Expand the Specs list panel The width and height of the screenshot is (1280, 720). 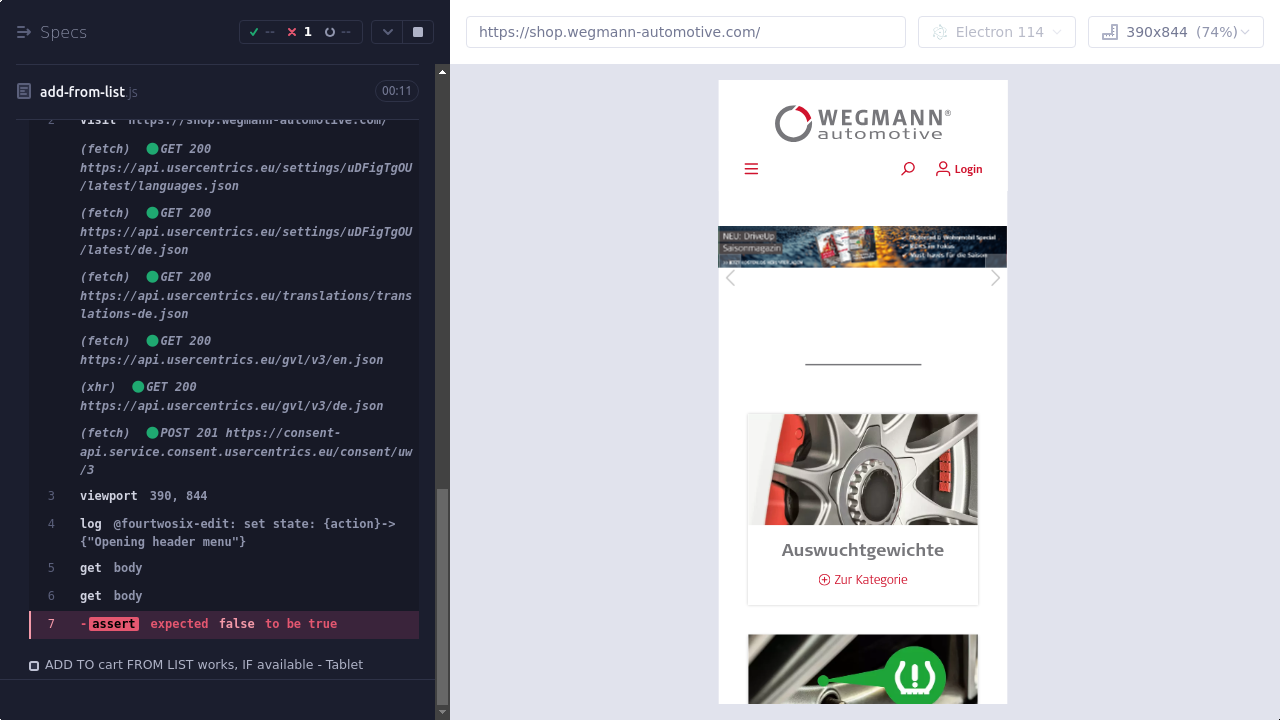click(x=25, y=32)
